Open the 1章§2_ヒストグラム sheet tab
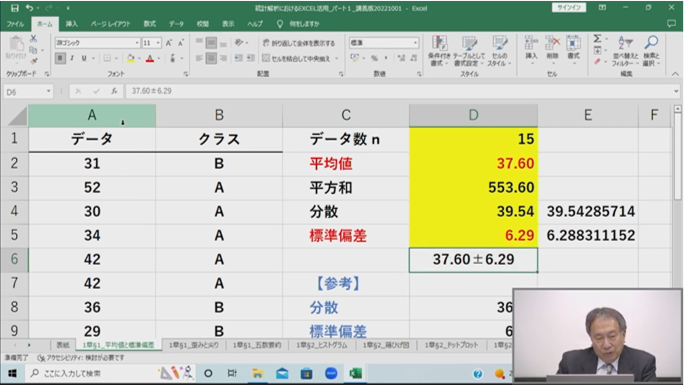The height and width of the screenshot is (385, 684). [x=321, y=345]
